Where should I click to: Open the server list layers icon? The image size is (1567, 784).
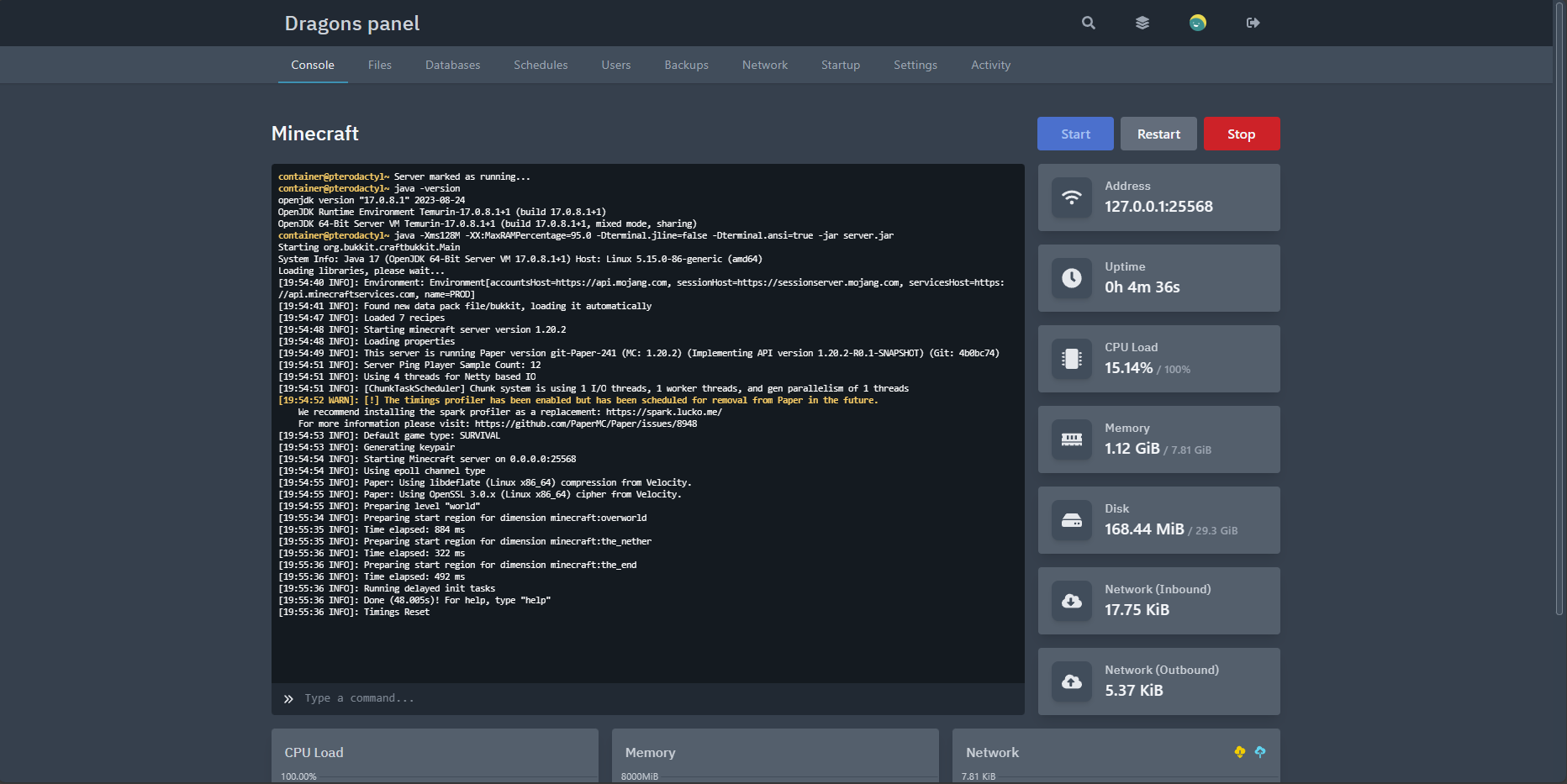click(1142, 23)
